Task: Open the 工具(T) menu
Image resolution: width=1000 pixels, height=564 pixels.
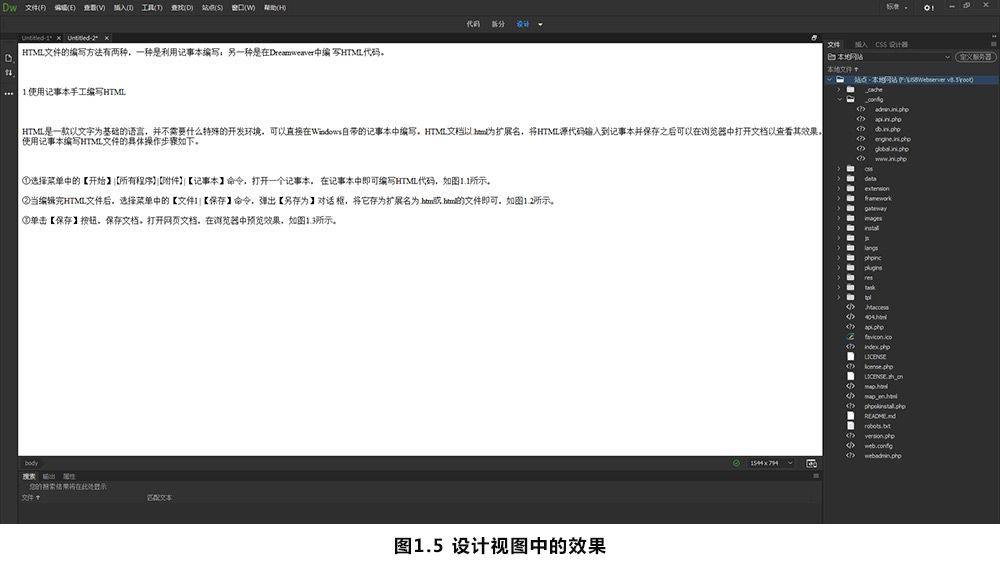Action: click(152, 8)
